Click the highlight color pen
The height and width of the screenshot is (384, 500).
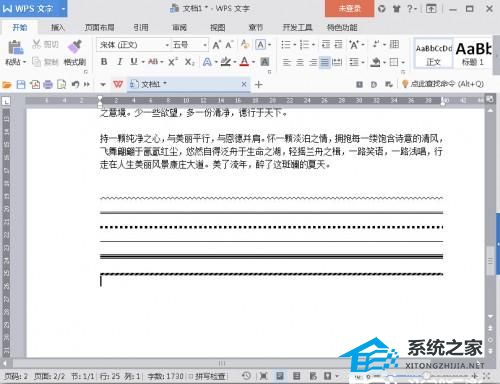point(226,62)
